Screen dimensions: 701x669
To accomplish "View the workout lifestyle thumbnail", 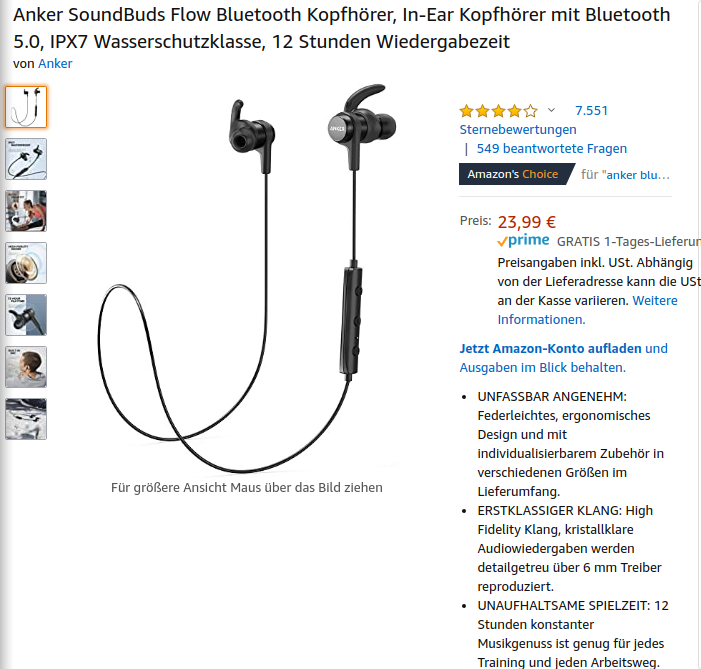I will 26,211.
